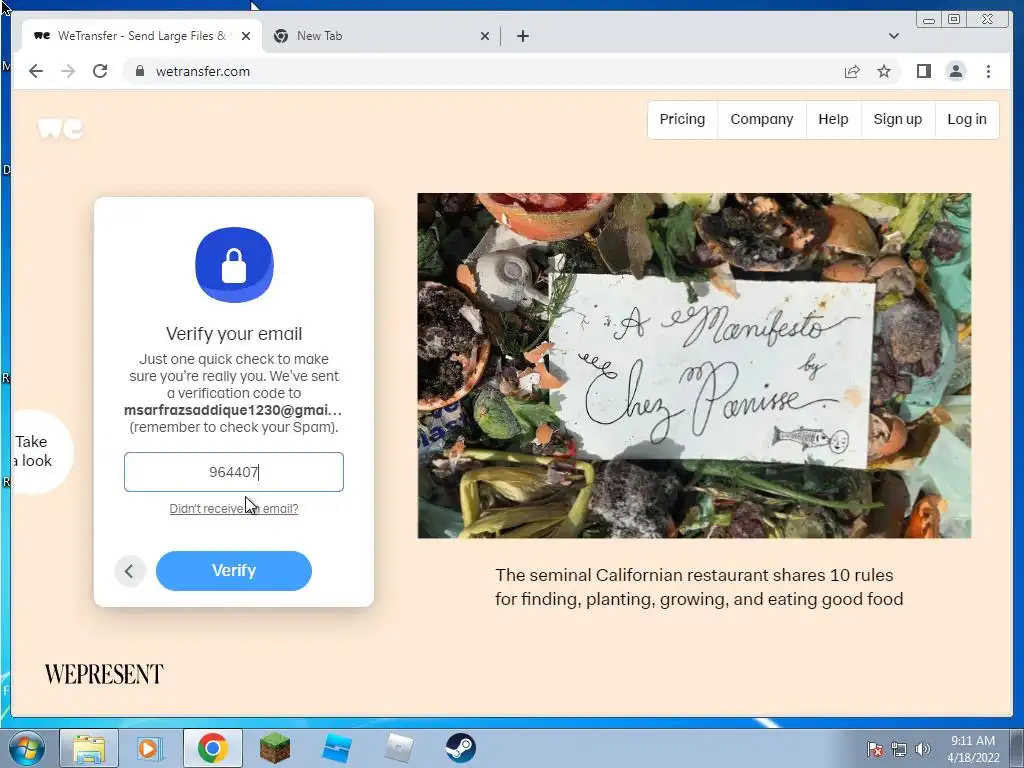Click the Chrome taskbar icon
The width and height of the screenshot is (1024, 768).
coord(212,748)
